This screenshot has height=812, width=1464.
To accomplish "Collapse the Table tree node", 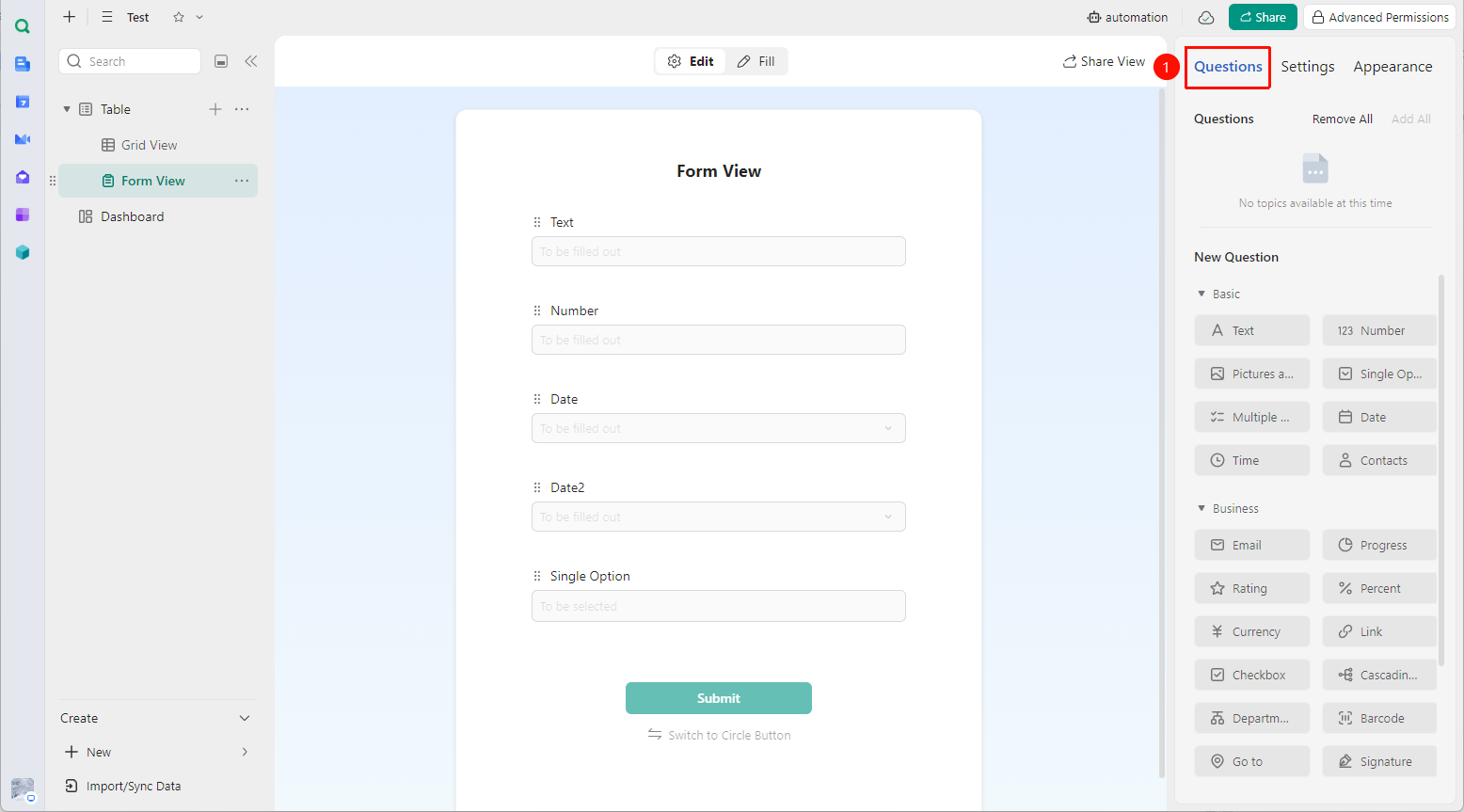I will [67, 109].
